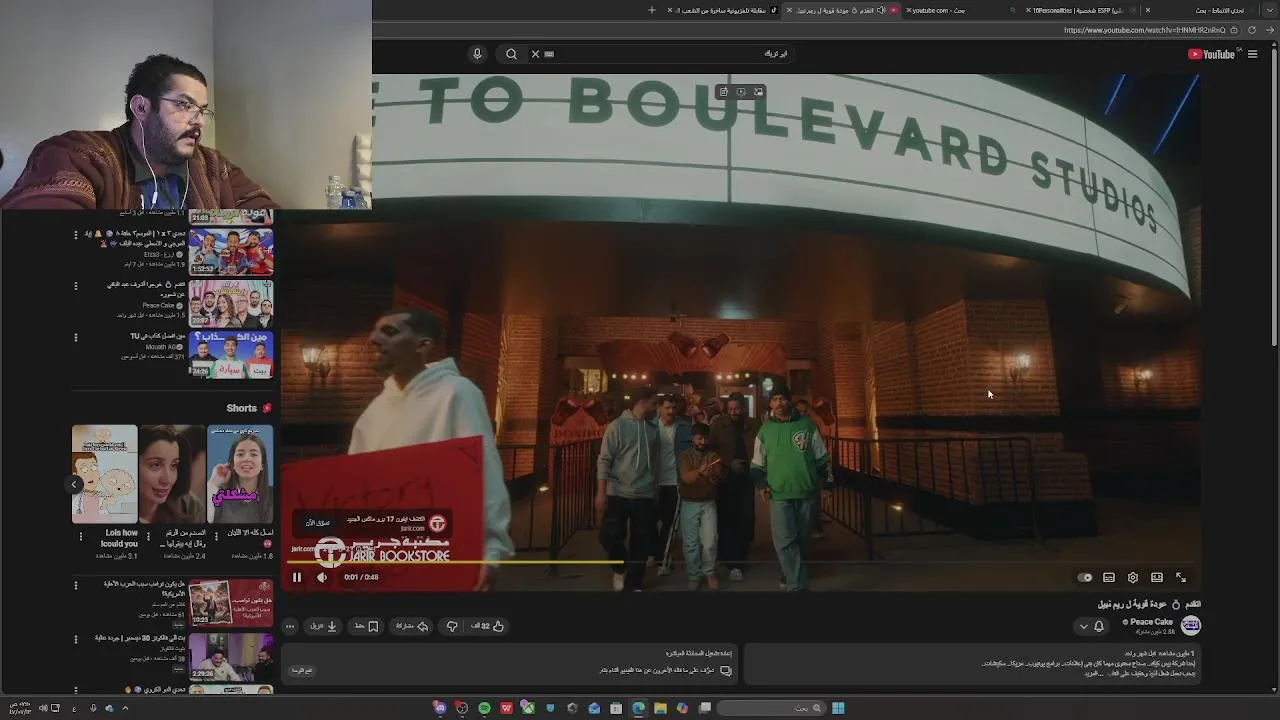Screen dimensions: 1280x720
Task: Like the video with the thumbs-up button
Action: pos(487,626)
